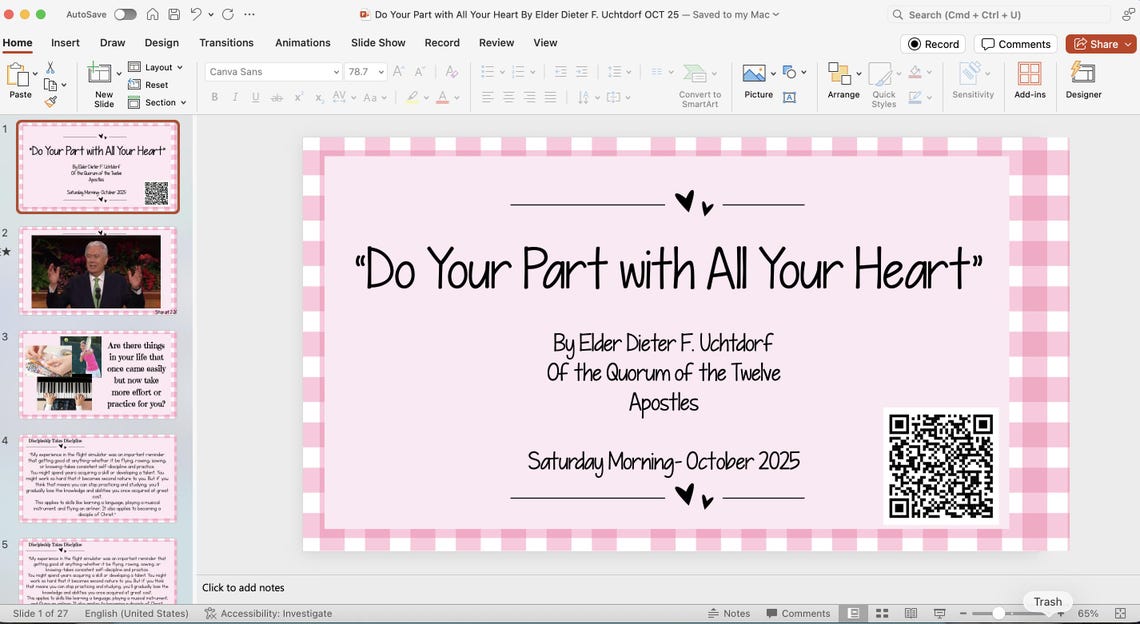Switch to the Transitions tab
The height and width of the screenshot is (624, 1140).
point(226,42)
